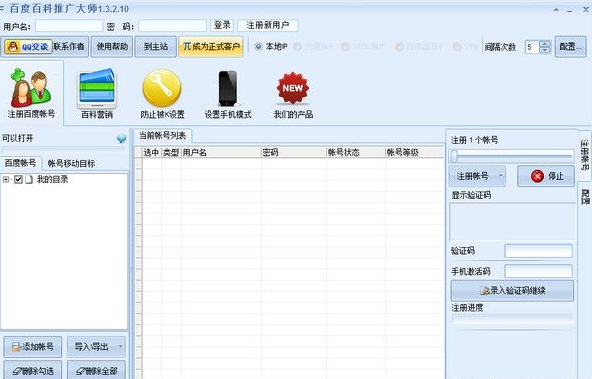This screenshot has width=592, height=379.
Task: Focus the 验证码 input field
Action: [538, 251]
